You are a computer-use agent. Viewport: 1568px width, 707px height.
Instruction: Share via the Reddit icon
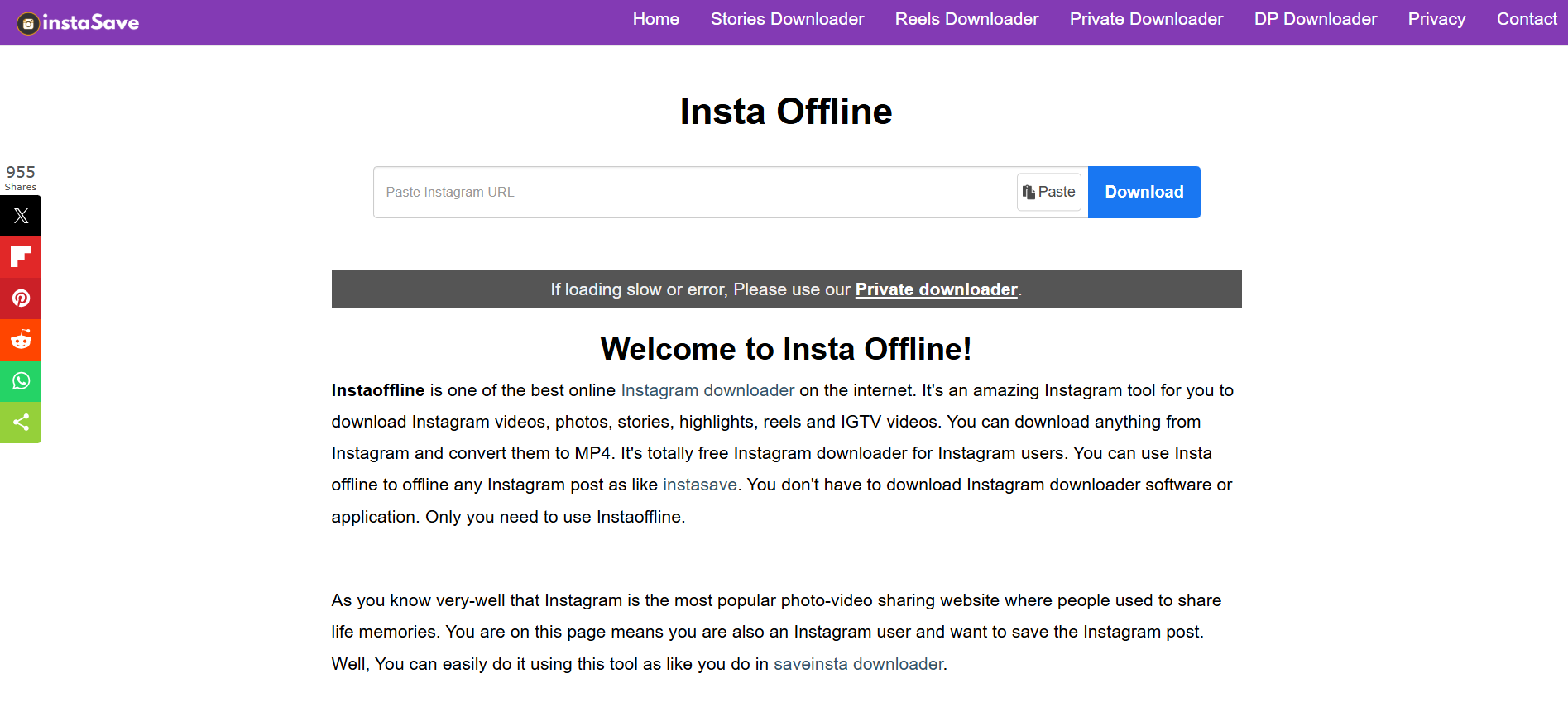click(x=21, y=340)
